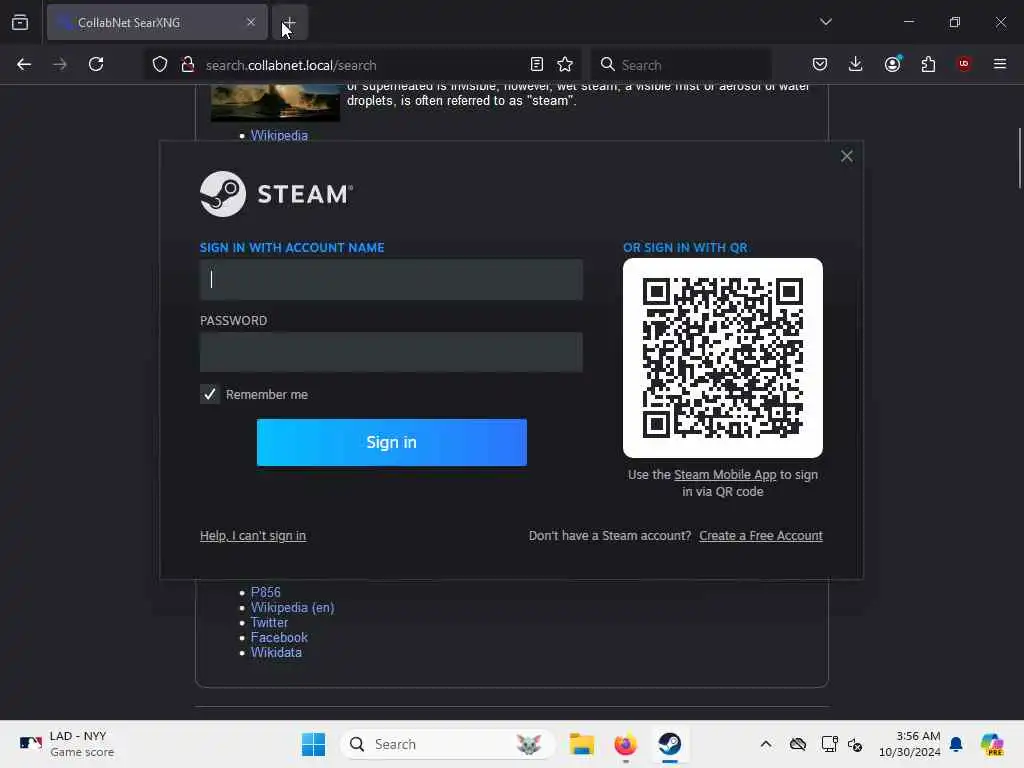
Task: Click the Steam password field
Action: coord(391,352)
